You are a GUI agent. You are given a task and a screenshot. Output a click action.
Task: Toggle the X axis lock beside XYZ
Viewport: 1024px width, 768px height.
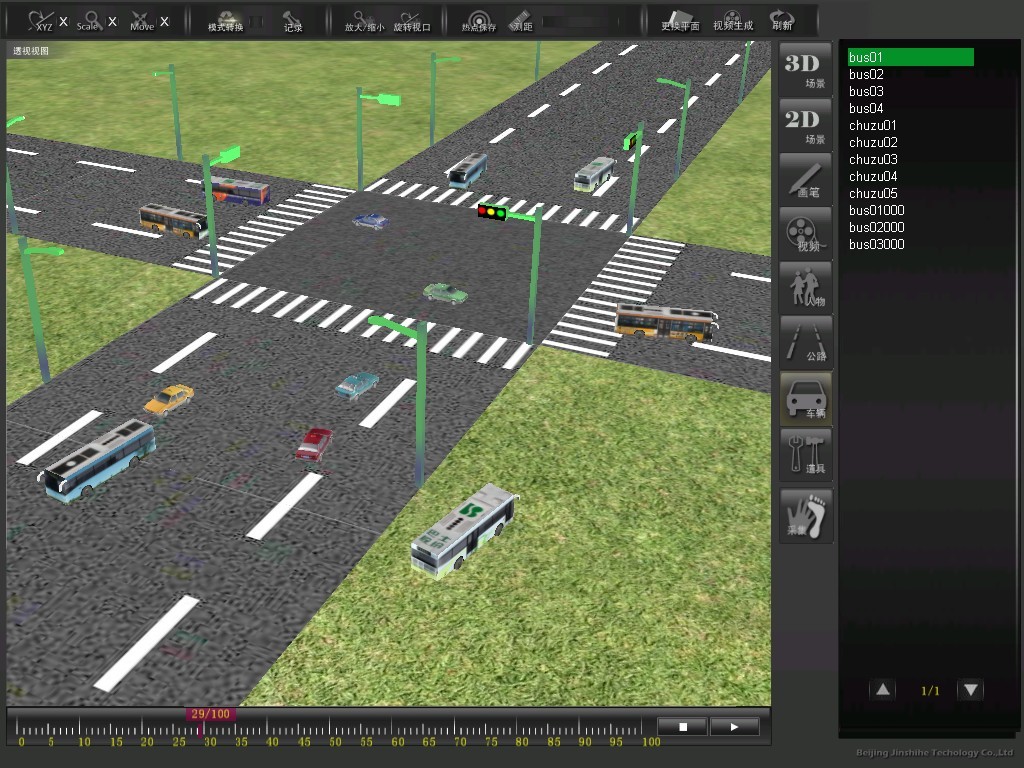(63, 22)
